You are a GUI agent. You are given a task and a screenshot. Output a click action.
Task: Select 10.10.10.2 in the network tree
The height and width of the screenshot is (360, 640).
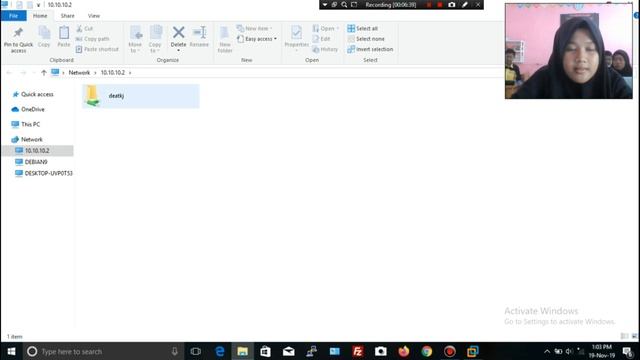coord(38,151)
